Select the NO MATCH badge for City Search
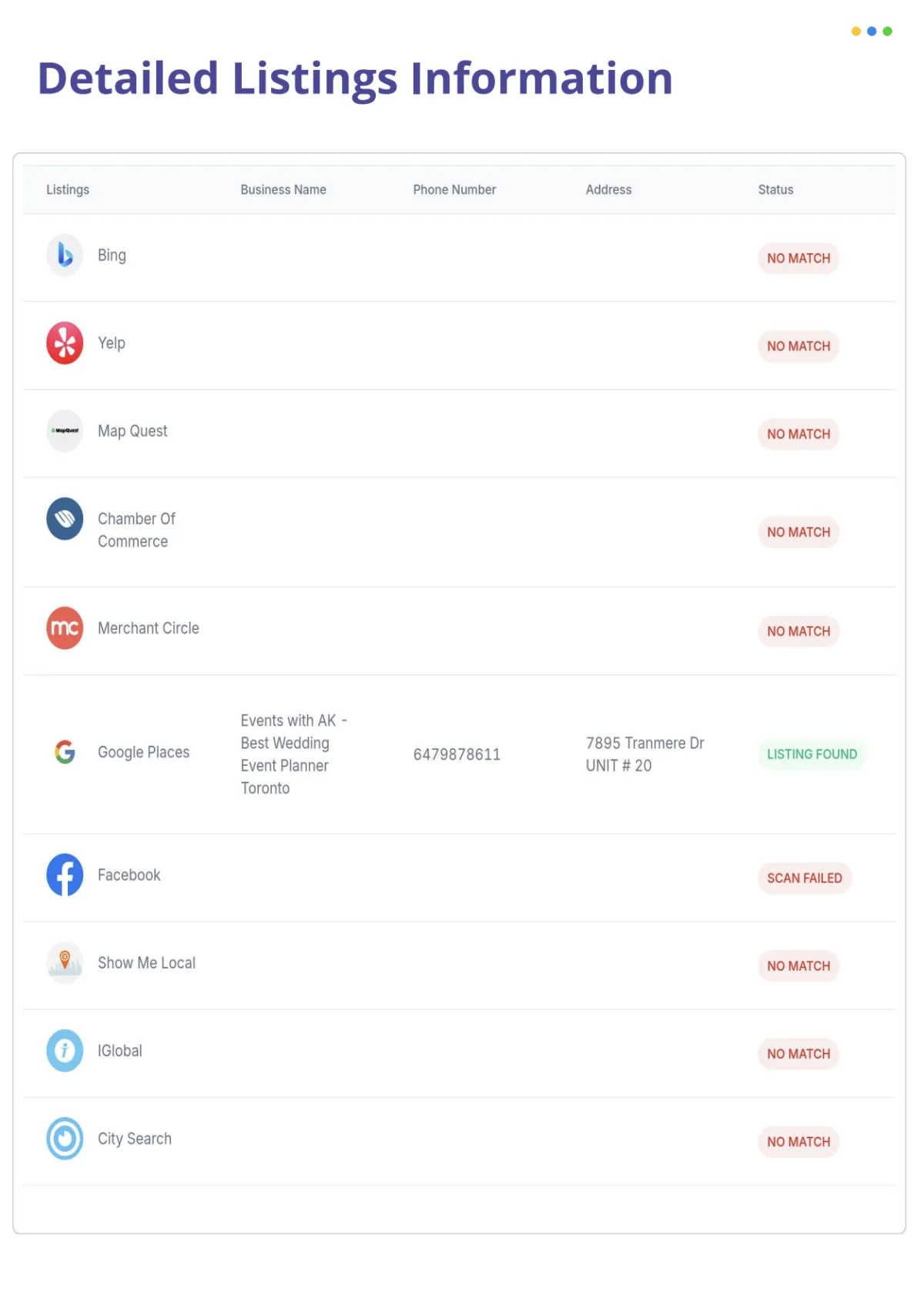This screenshot has height=1308, width=924. [x=798, y=1141]
